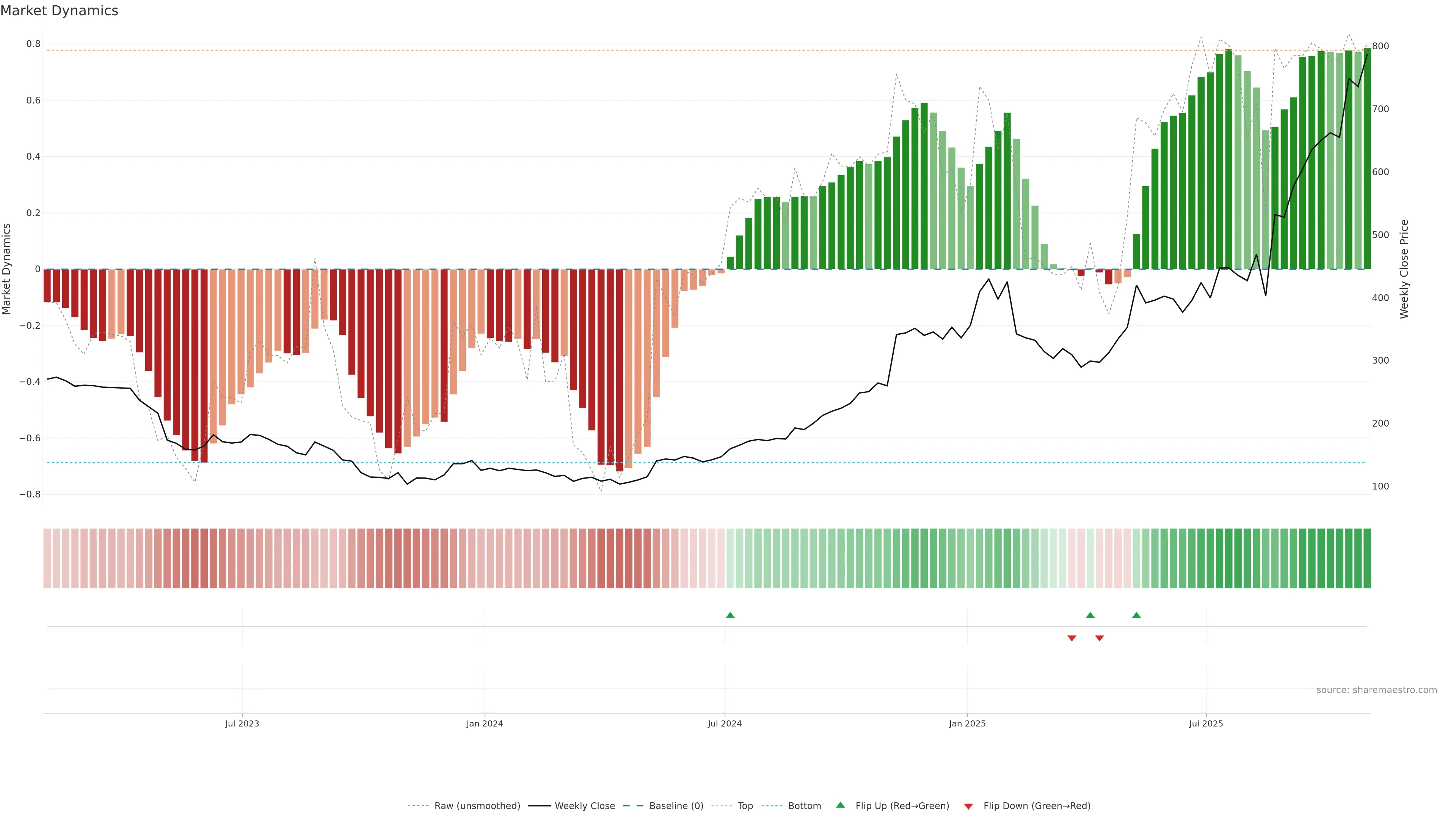This screenshot has width=1456, height=819.
Task: Click the 800 tick on the right price axis
Action: click(1380, 46)
